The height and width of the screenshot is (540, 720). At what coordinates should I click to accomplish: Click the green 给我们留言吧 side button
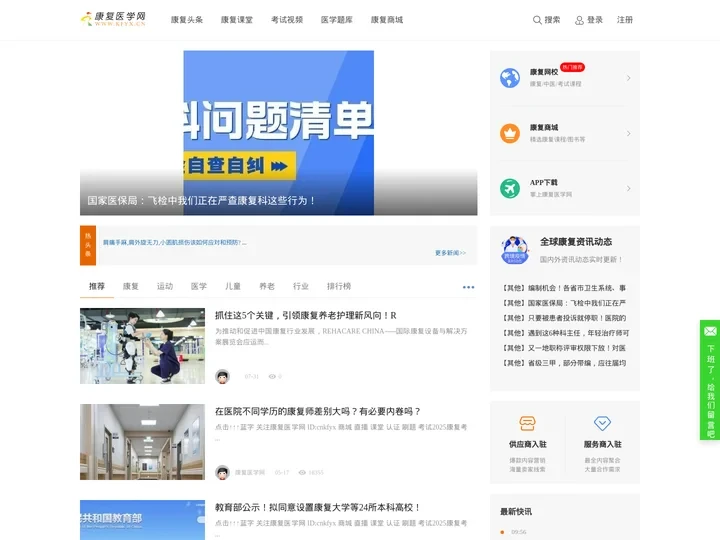click(x=710, y=380)
